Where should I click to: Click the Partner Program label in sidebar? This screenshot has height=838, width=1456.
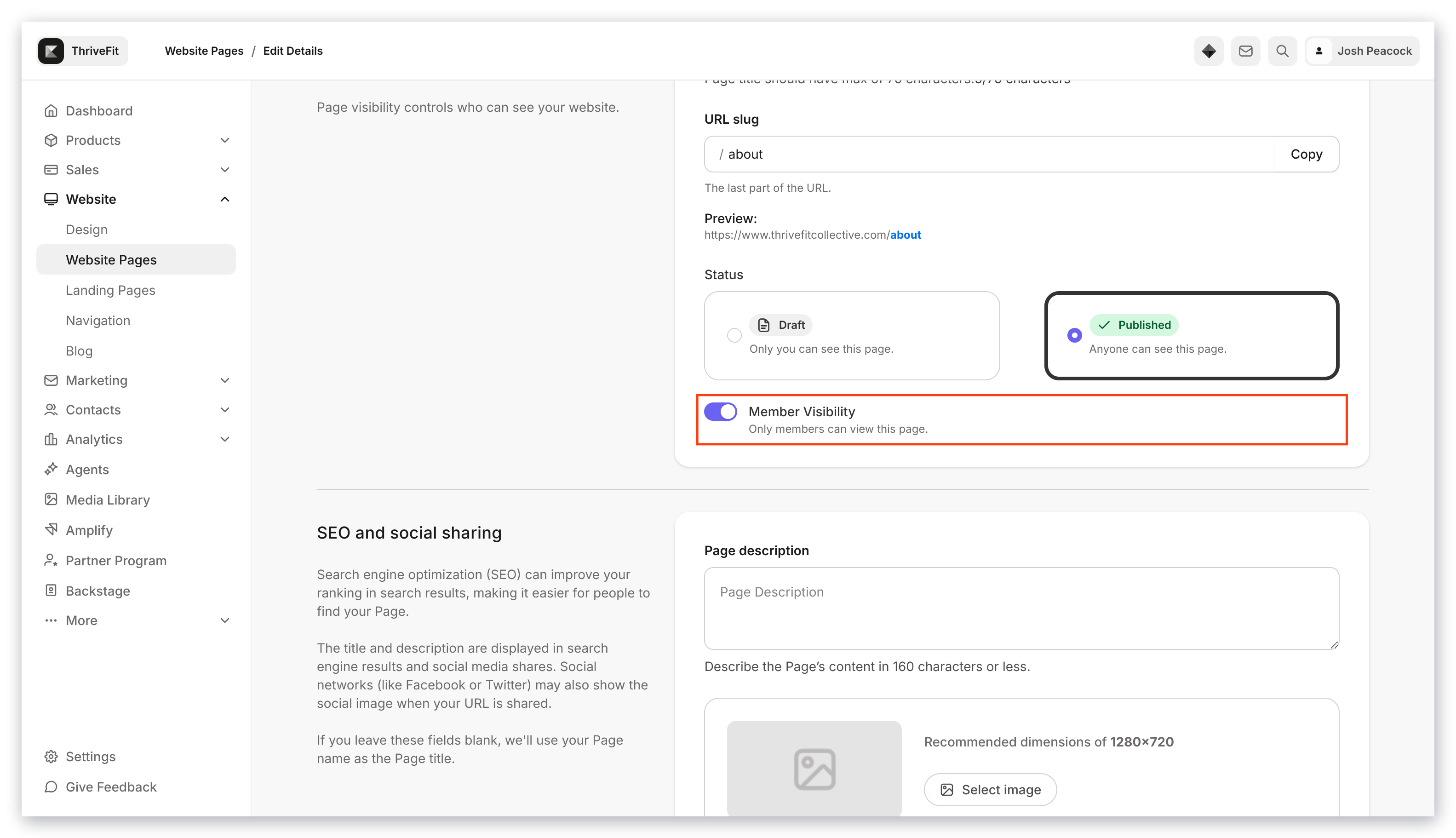pyautogui.click(x=116, y=560)
